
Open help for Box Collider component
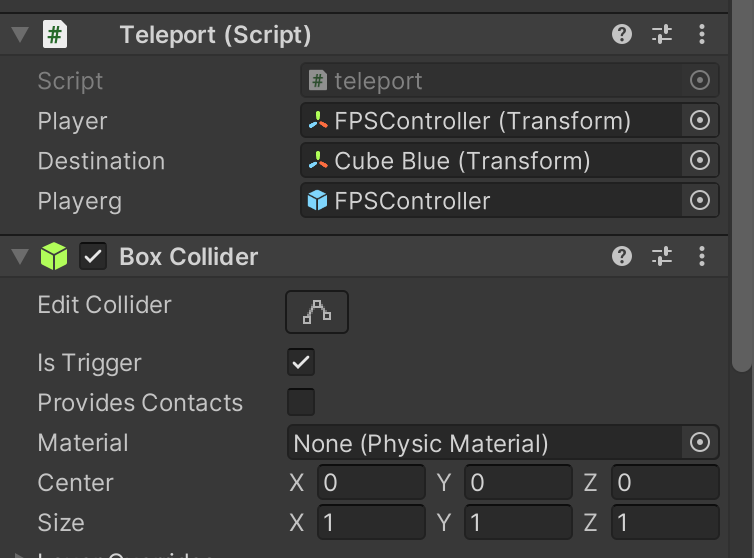(622, 257)
